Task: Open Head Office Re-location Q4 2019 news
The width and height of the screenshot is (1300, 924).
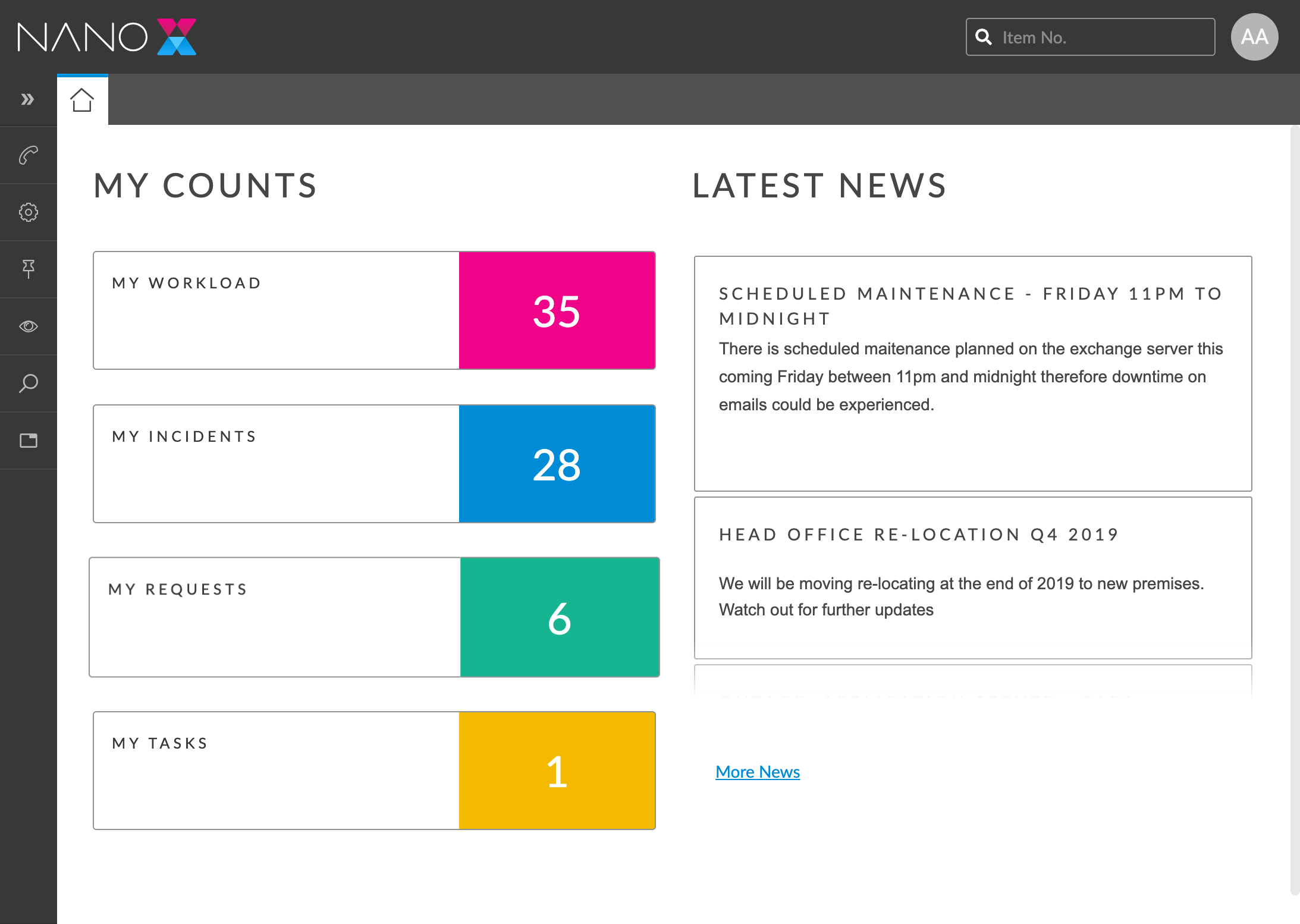Action: [973, 578]
